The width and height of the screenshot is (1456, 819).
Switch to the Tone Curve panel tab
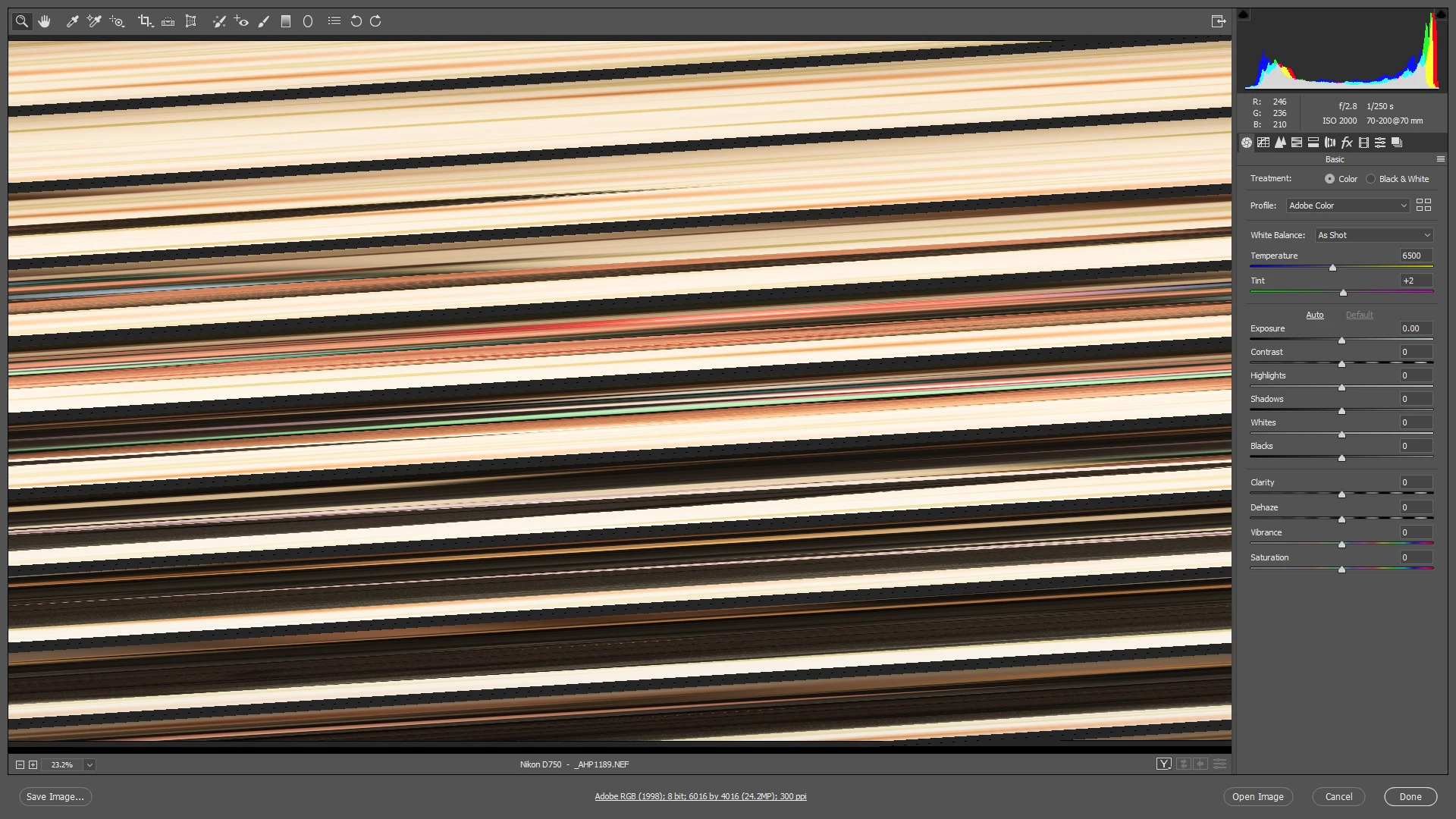point(1263,143)
